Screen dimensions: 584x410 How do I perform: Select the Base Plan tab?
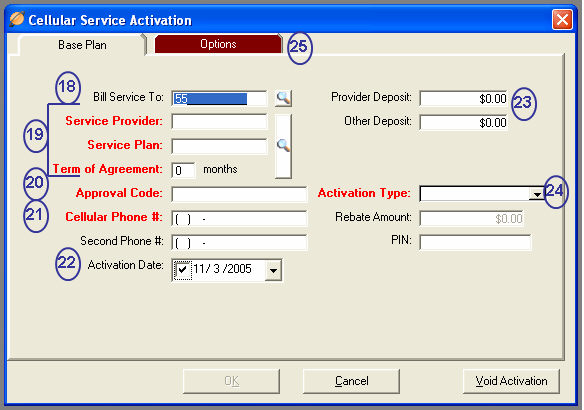(x=82, y=45)
